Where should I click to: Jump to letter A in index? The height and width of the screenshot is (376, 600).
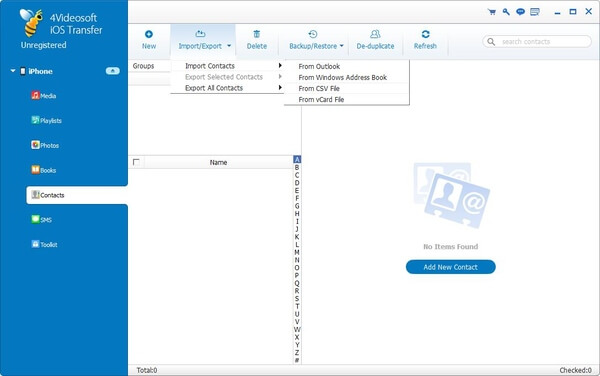pyautogui.click(x=297, y=160)
